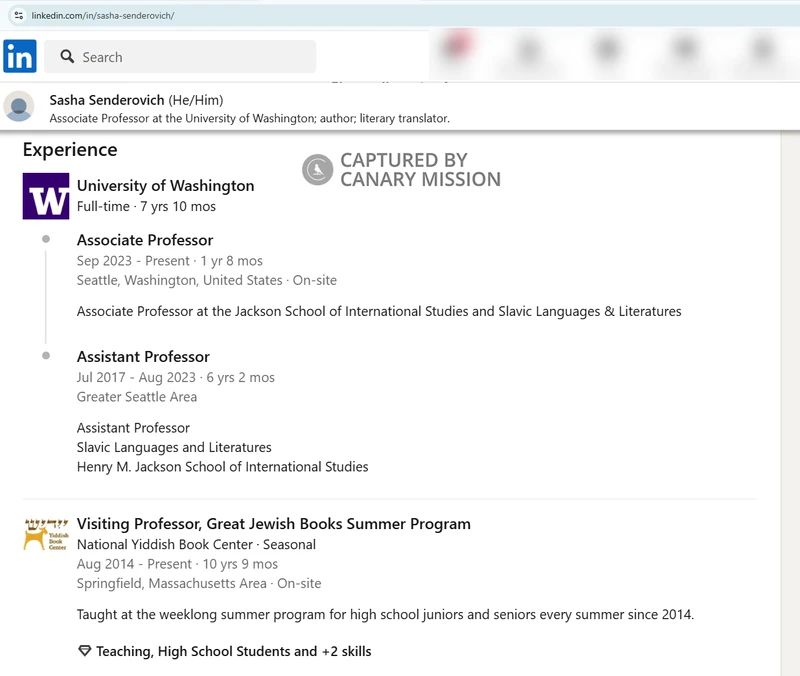The image size is (800, 676).
Task: Click the profile avatar in sticky header
Action: point(19,106)
